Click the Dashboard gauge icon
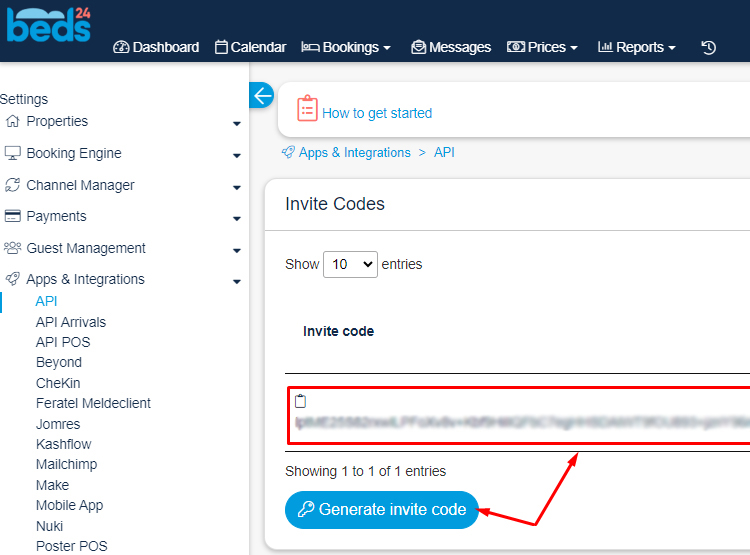 [x=121, y=47]
